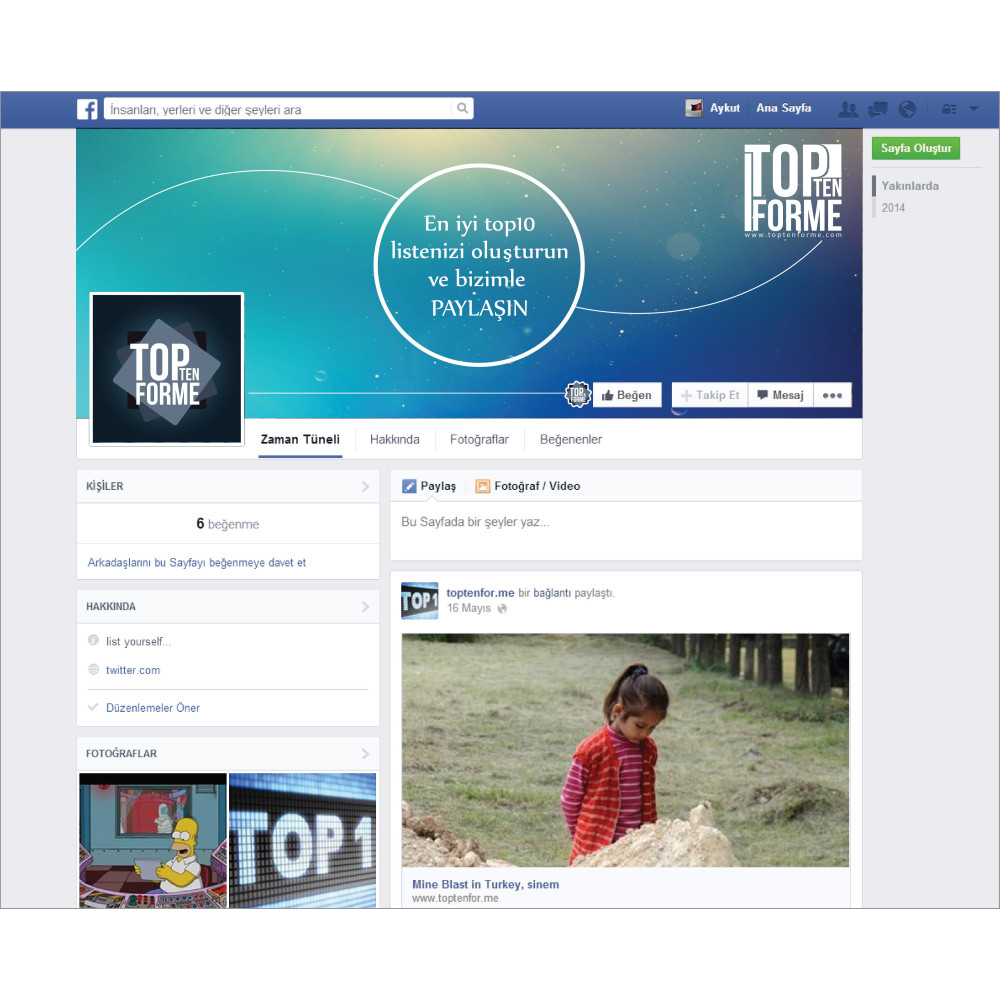This screenshot has height=1000, width=1000.
Task: Select Paylaş composer tab
Action: pos(429,486)
